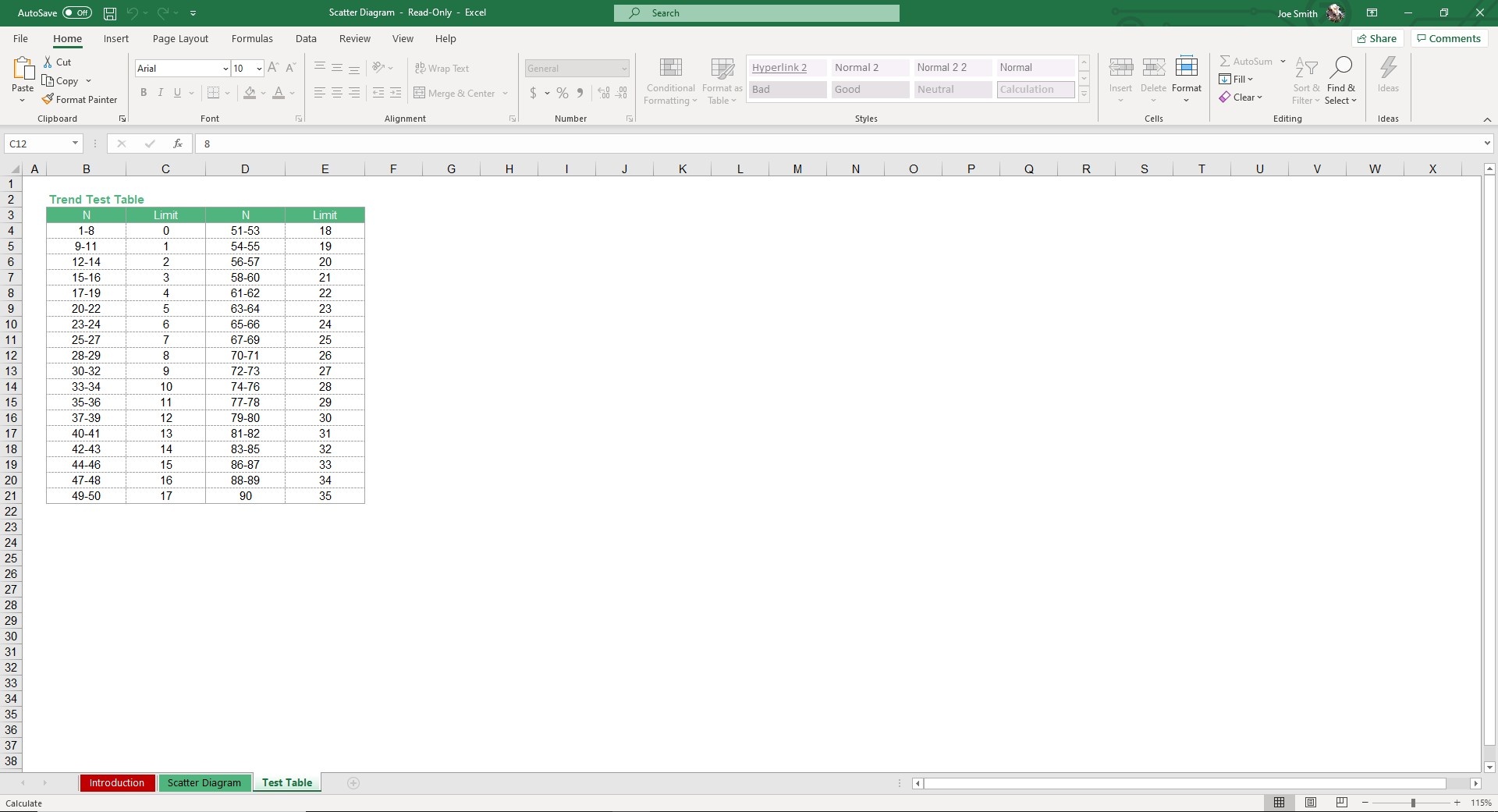Open the File menu
Viewport: 1498px width, 812px height.
[21, 38]
